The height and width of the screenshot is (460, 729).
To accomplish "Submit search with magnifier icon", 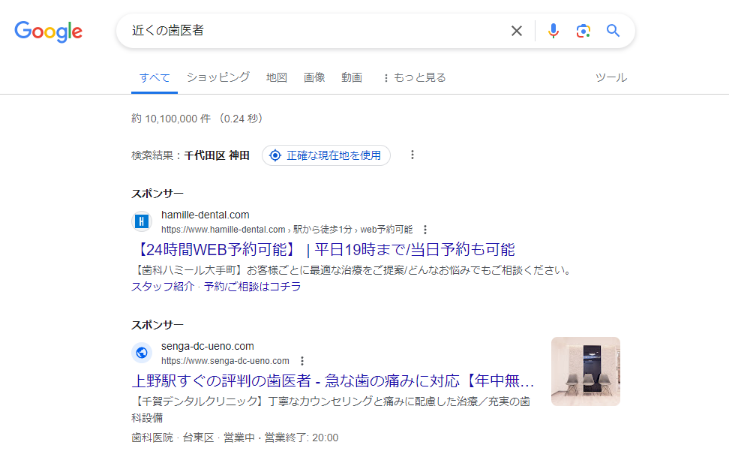I will click(x=613, y=31).
